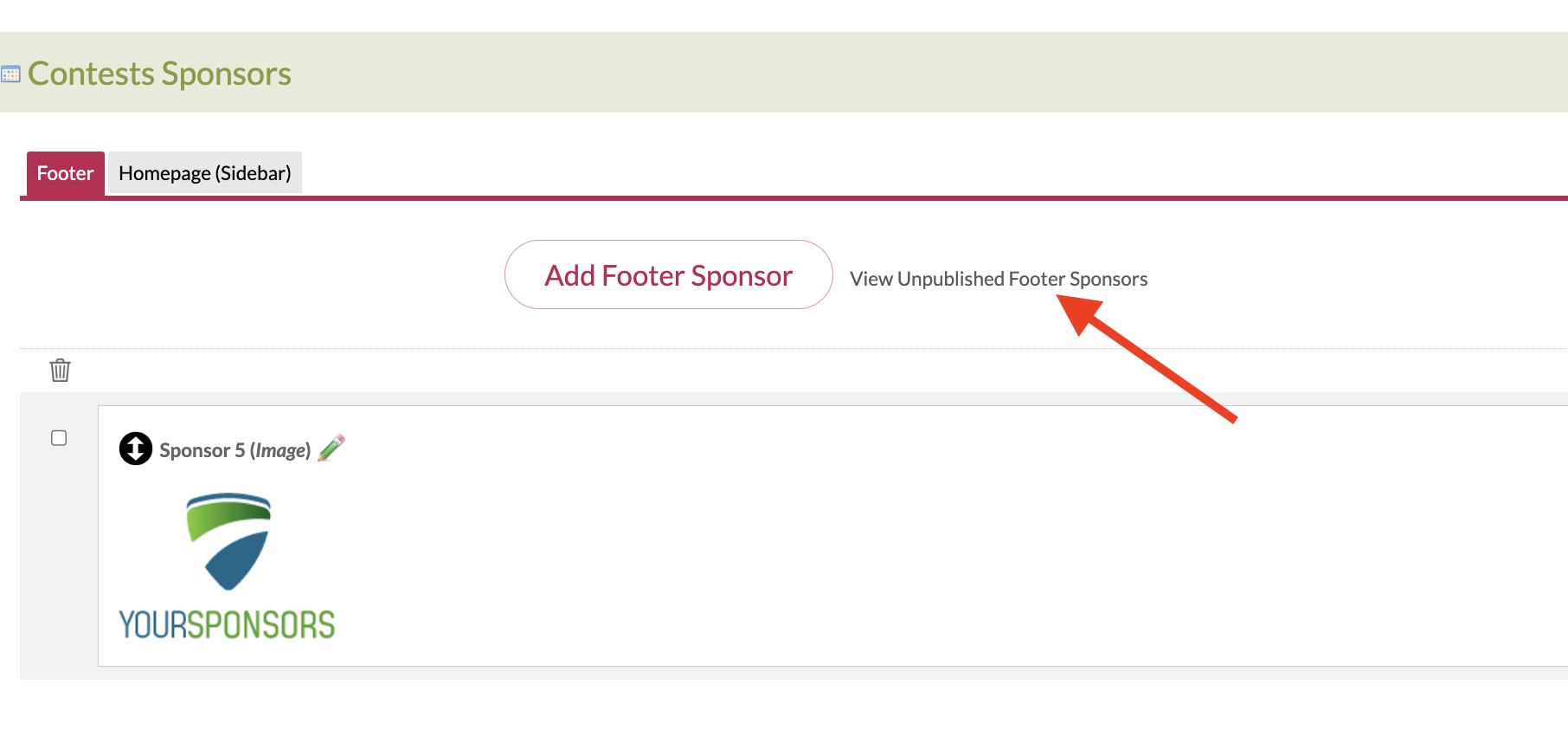Click the Contests Sponsors page heading

[x=159, y=74]
